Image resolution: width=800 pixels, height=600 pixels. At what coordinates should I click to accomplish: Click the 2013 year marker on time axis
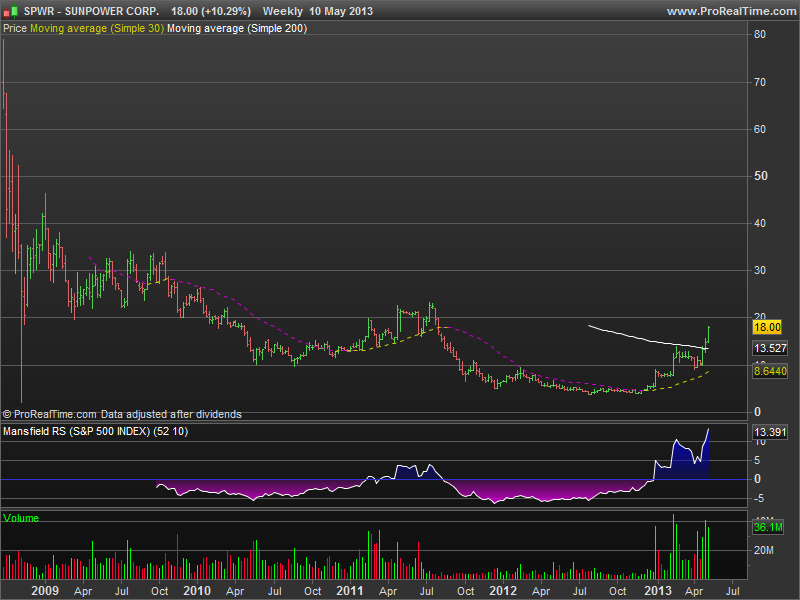coord(656,591)
